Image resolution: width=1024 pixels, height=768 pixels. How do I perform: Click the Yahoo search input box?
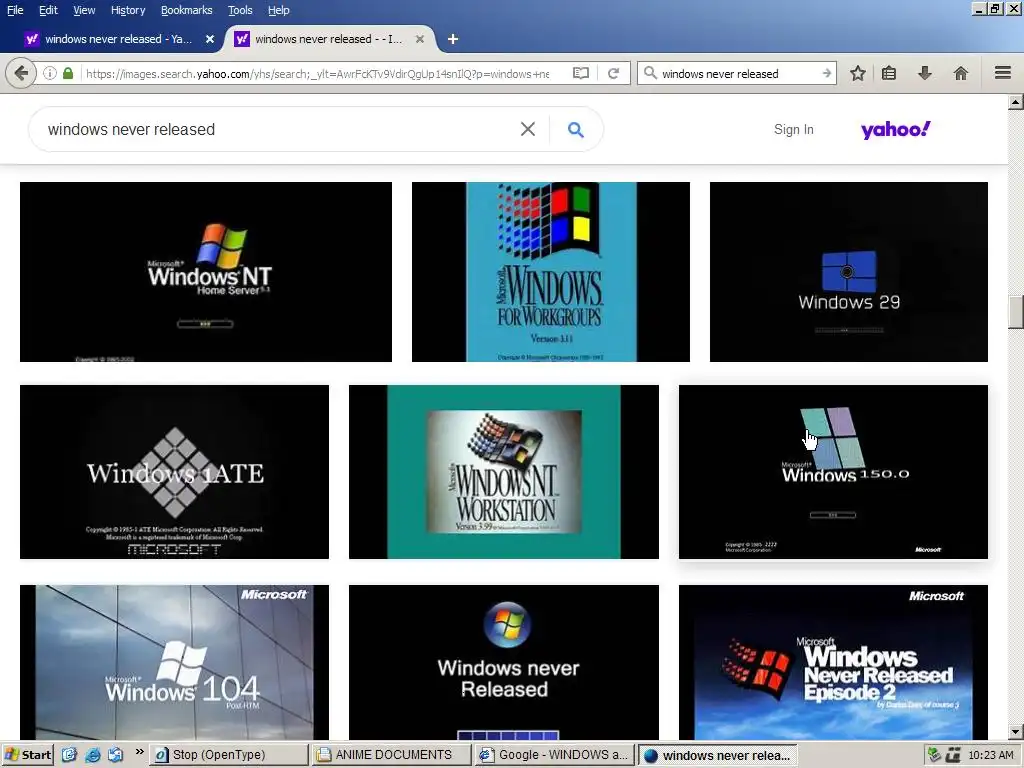tap(281, 129)
